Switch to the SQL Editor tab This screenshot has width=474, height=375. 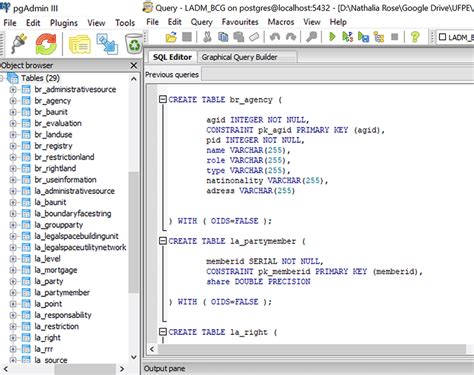(172, 57)
